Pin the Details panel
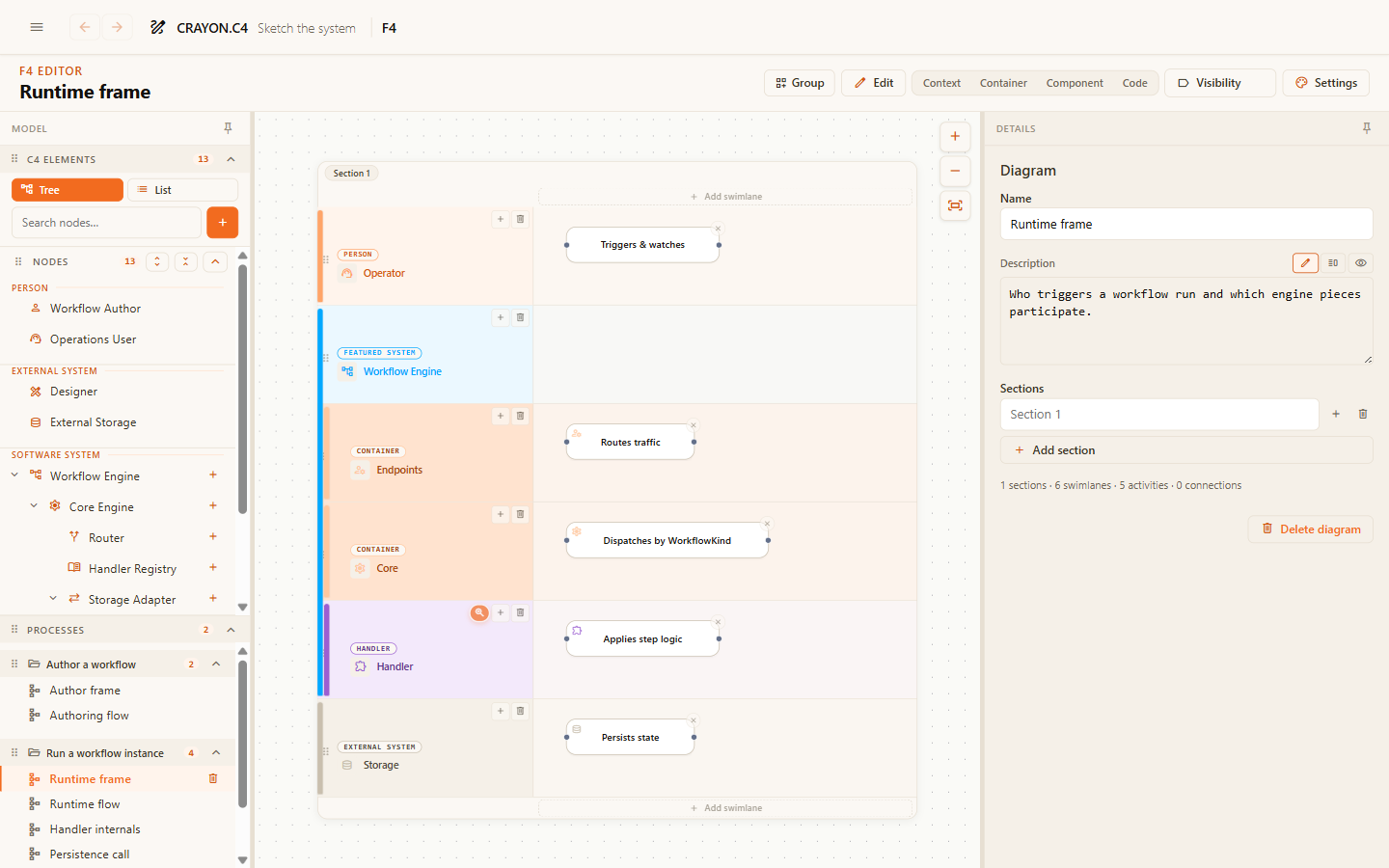This screenshot has height=868, width=1389. pos(1366,128)
